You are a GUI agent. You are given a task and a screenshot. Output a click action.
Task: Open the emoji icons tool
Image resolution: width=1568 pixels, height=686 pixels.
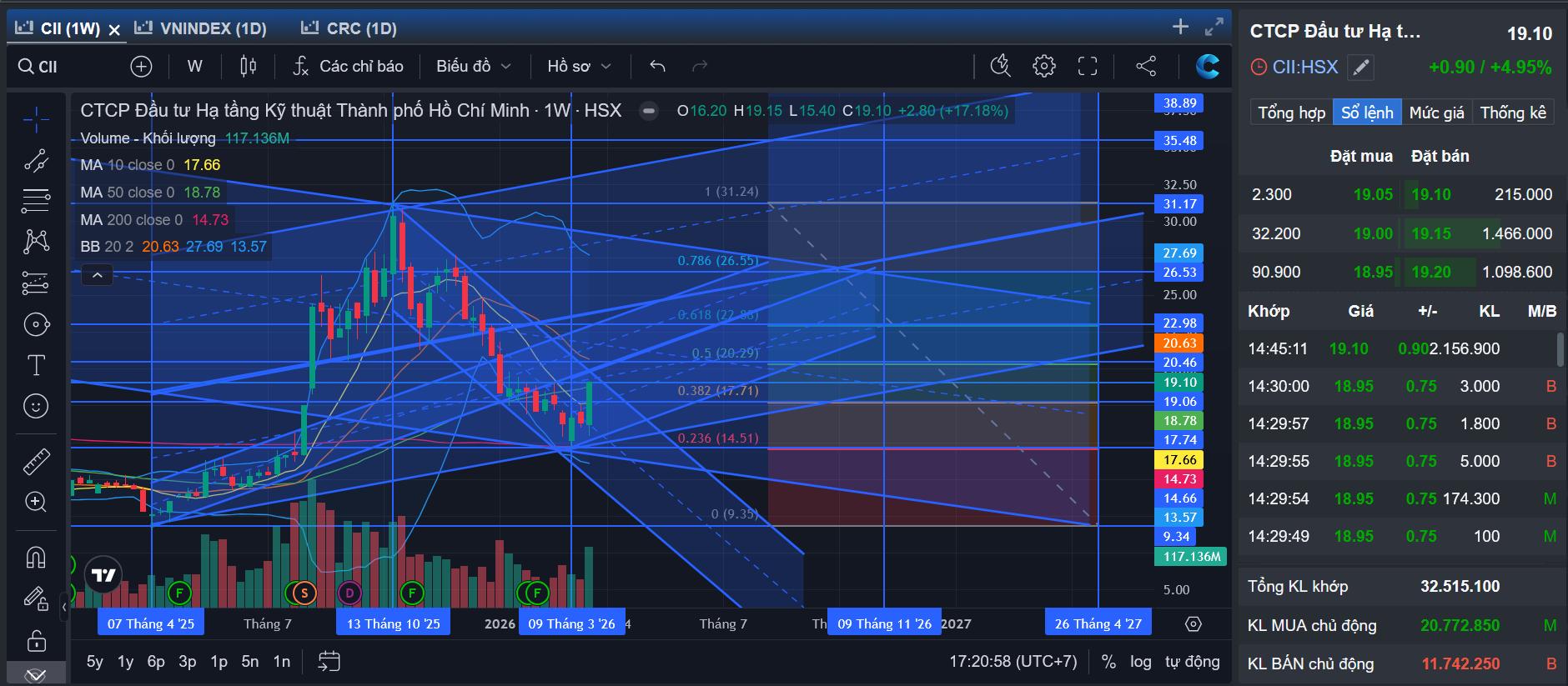(36, 406)
